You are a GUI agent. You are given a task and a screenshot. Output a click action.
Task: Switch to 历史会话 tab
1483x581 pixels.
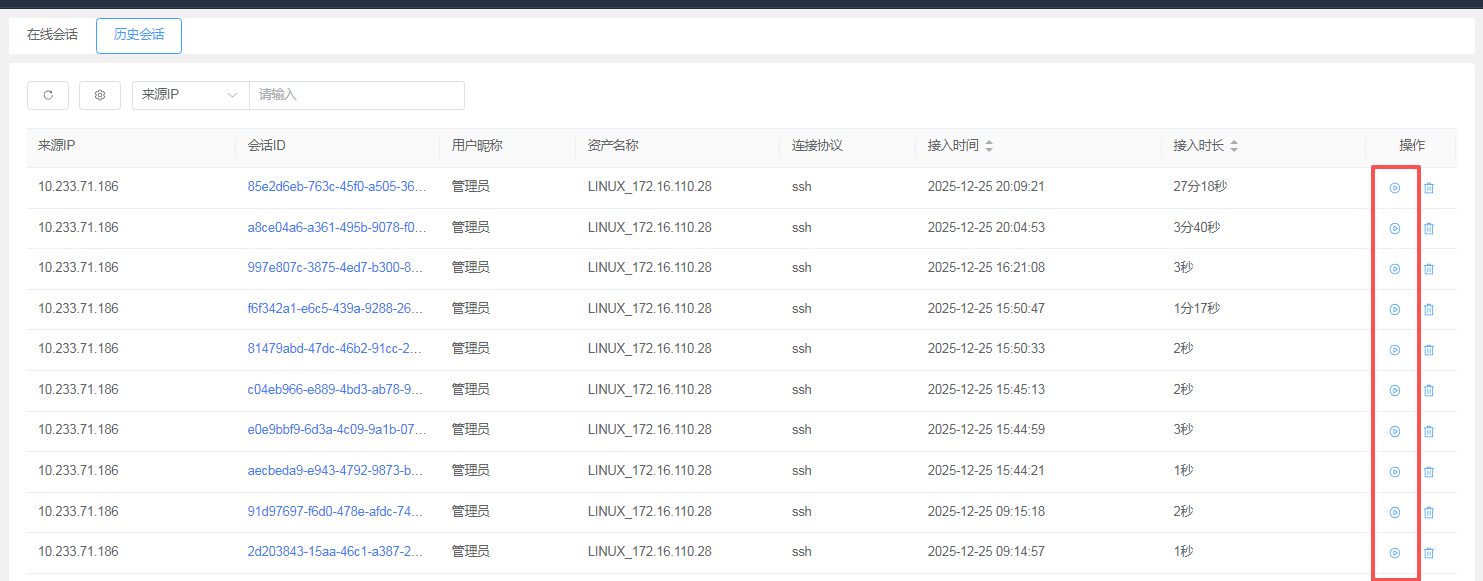[139, 34]
